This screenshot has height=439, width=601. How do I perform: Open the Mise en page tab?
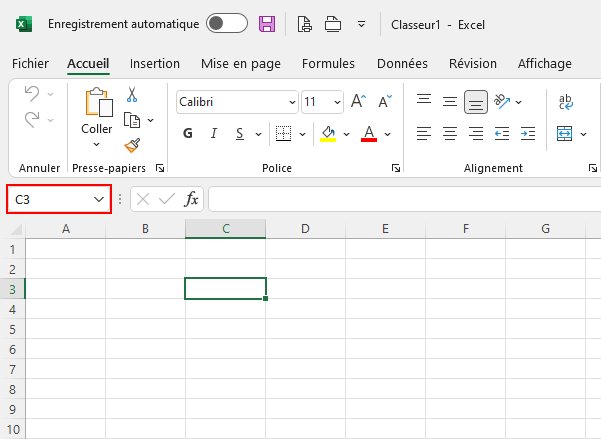tap(241, 64)
